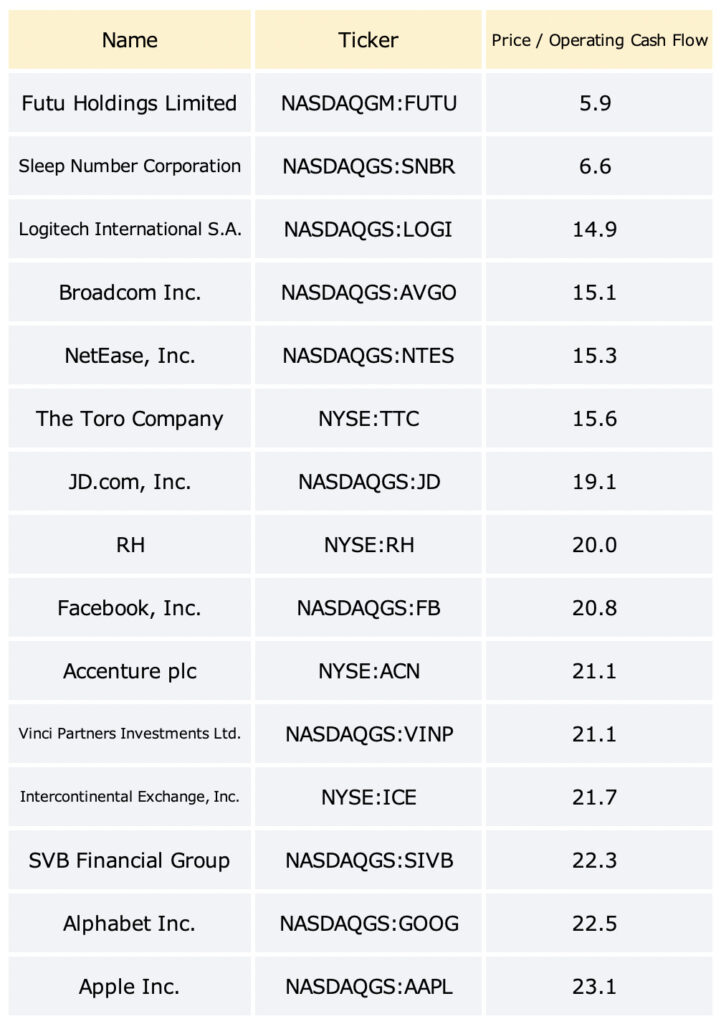This screenshot has width=721, height=1024.
Task: Select the Broadcom Inc. name cell
Action: 129,292
